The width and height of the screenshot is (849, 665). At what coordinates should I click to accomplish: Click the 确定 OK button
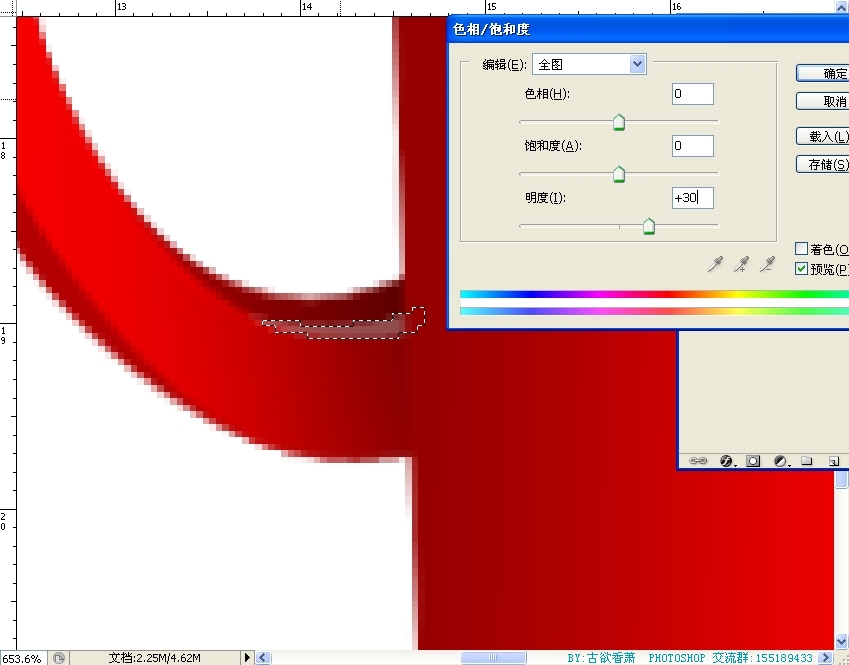pos(823,73)
